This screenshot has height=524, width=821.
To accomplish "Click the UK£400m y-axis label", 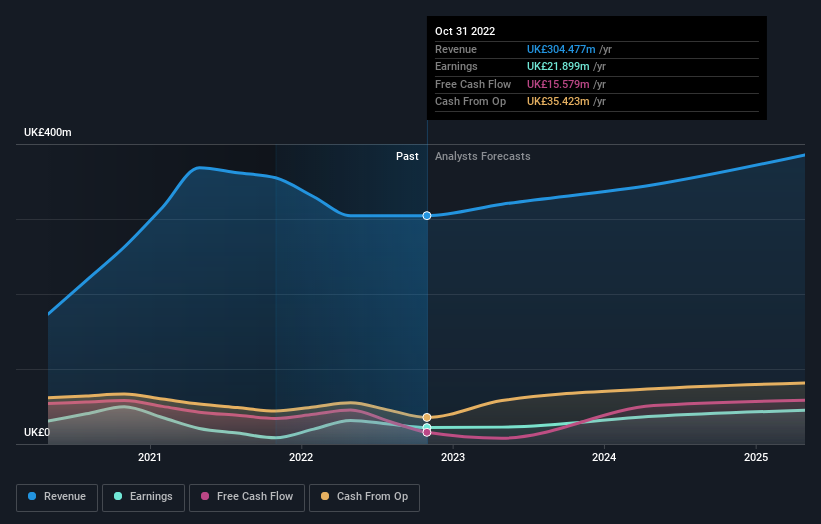I will [x=48, y=132].
